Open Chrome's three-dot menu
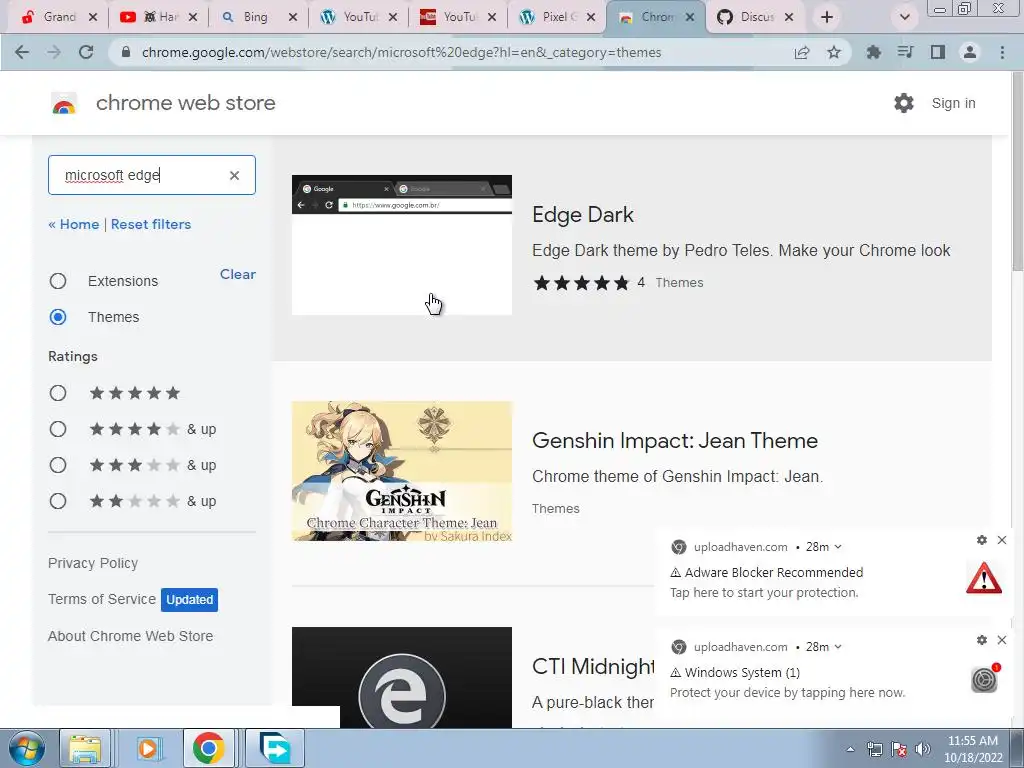Image resolution: width=1024 pixels, height=768 pixels. tap(1002, 52)
